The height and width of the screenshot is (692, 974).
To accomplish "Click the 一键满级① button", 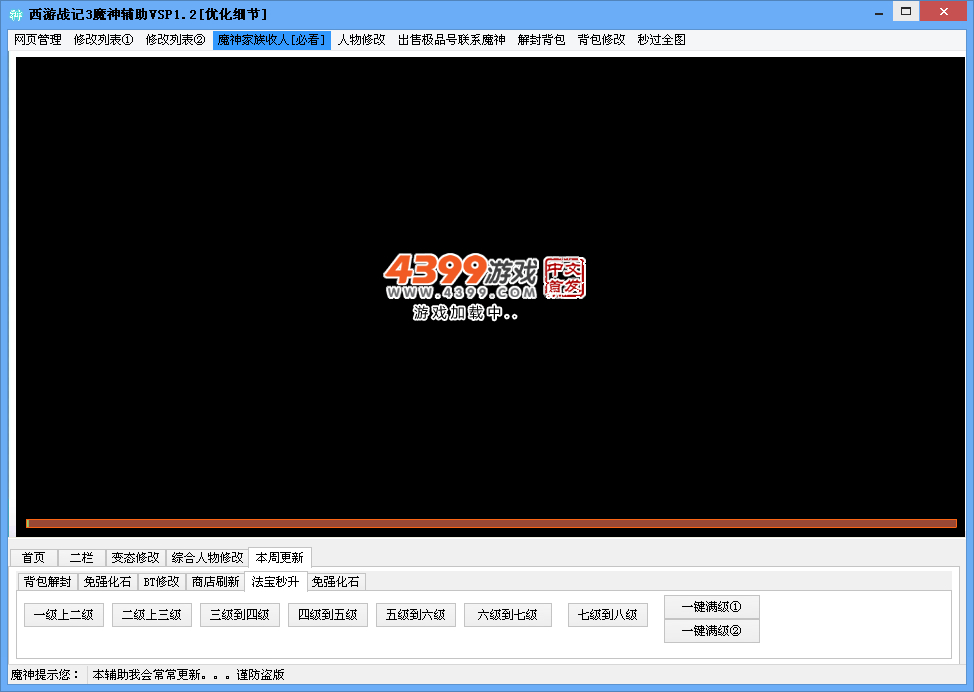I will pos(711,607).
